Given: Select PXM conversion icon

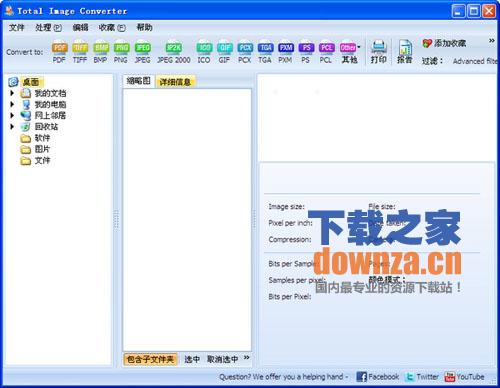Looking at the screenshot, I should click(285, 52).
